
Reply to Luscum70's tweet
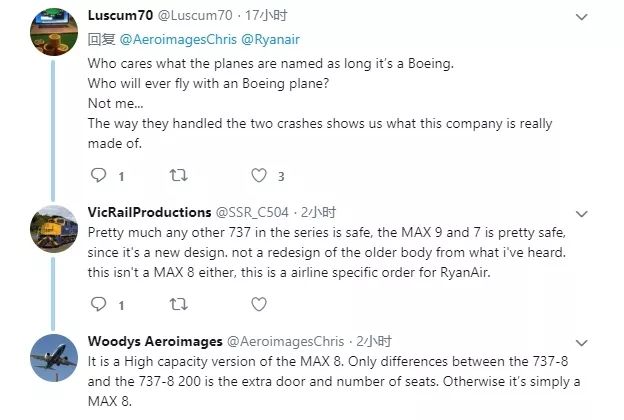(x=98, y=176)
